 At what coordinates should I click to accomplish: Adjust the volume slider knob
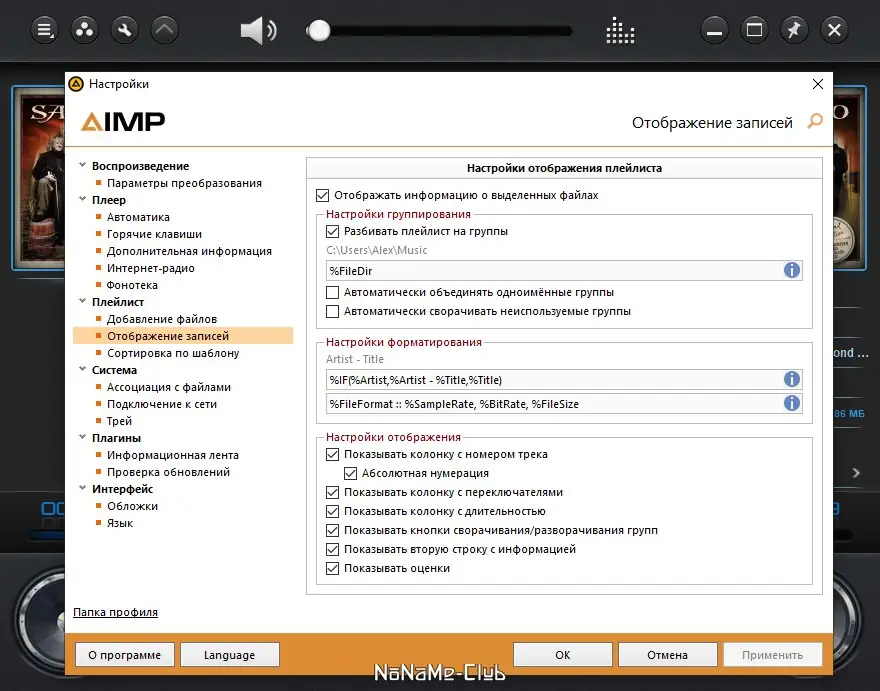pos(319,30)
